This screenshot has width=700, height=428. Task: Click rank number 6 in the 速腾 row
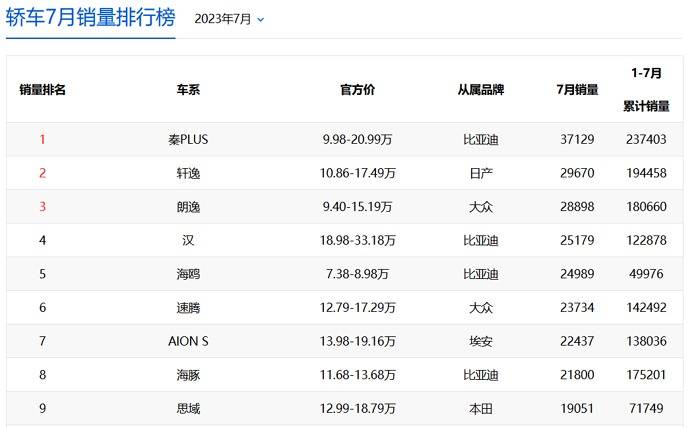(42, 307)
